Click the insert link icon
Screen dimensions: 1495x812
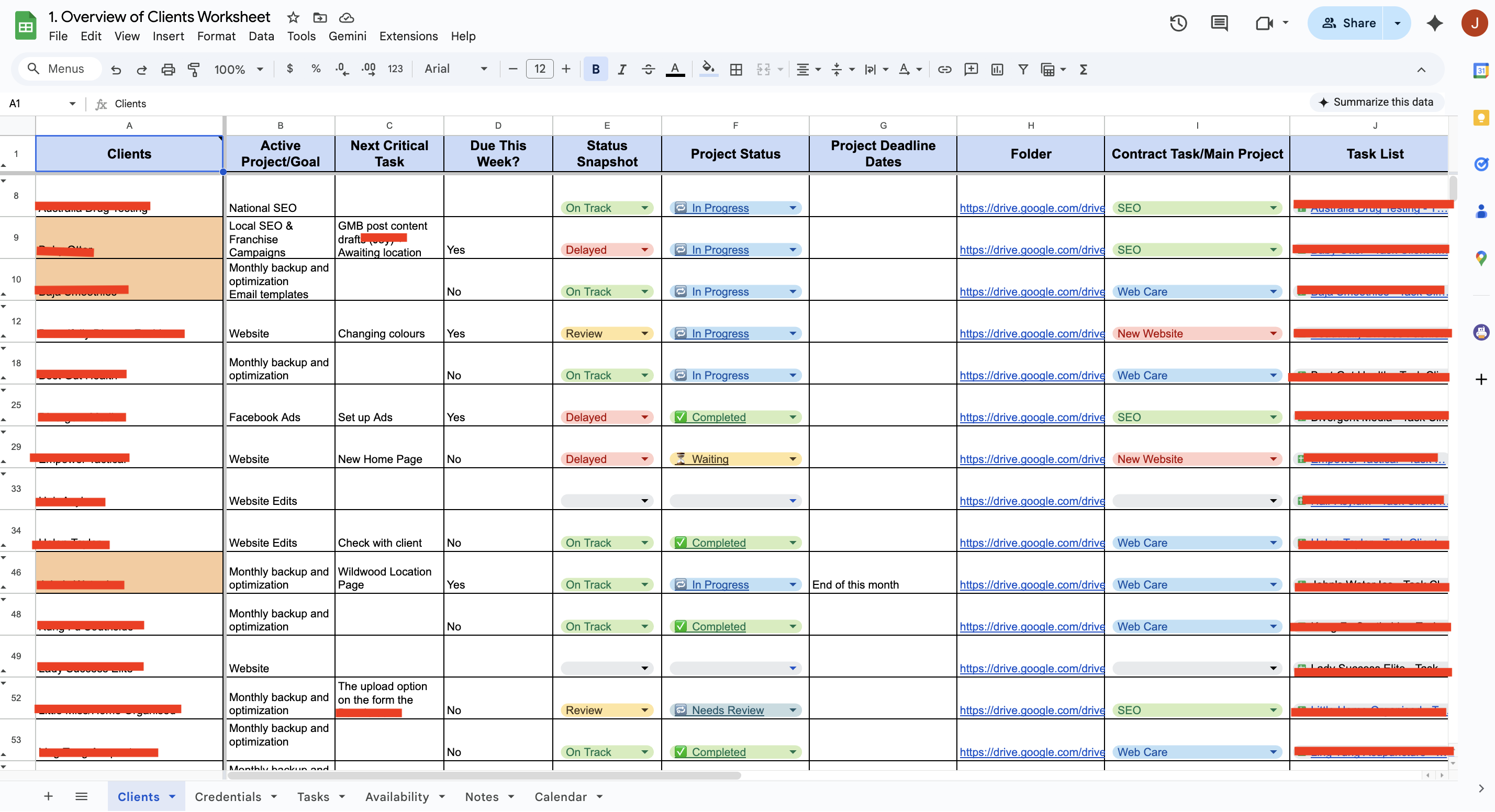944,70
